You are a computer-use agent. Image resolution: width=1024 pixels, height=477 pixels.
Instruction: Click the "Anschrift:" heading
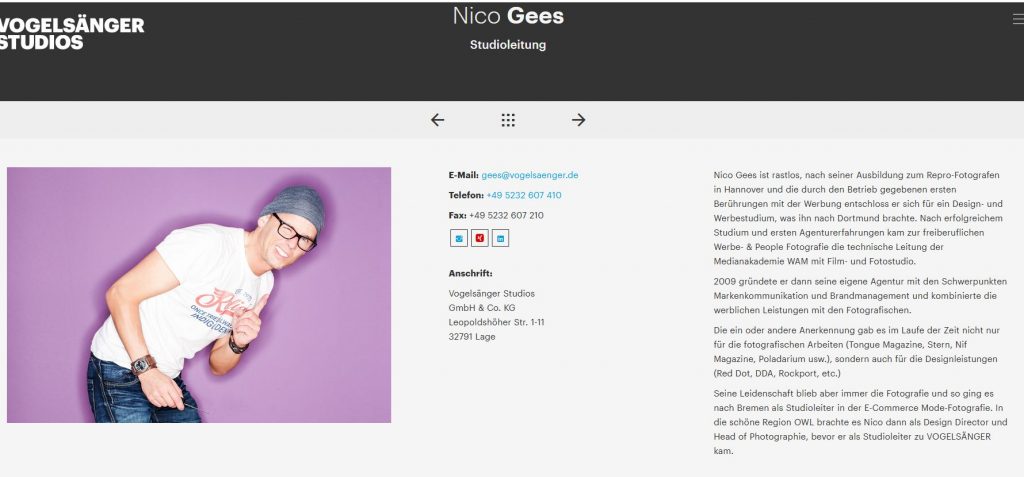470,272
